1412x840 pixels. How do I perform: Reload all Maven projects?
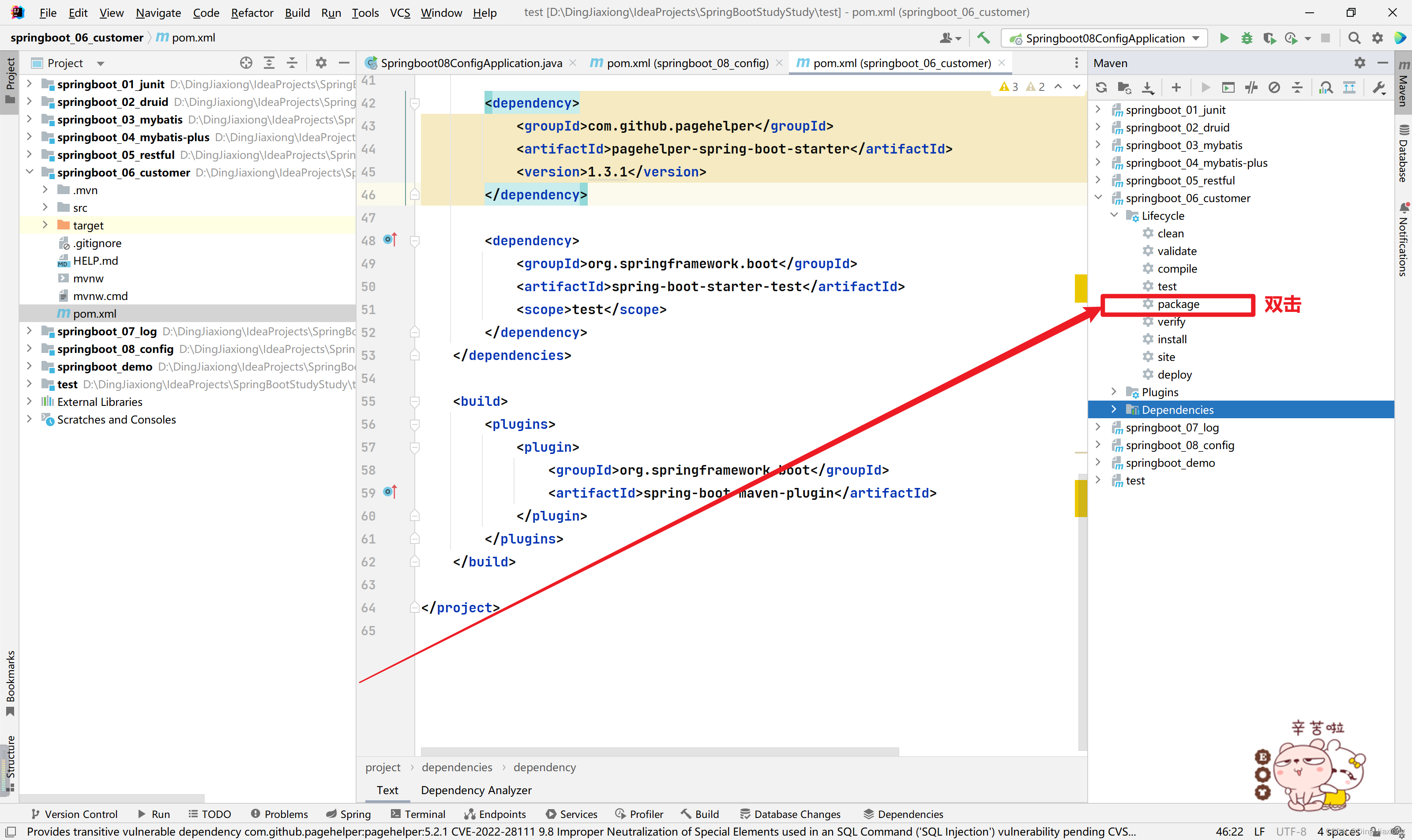(x=1101, y=88)
